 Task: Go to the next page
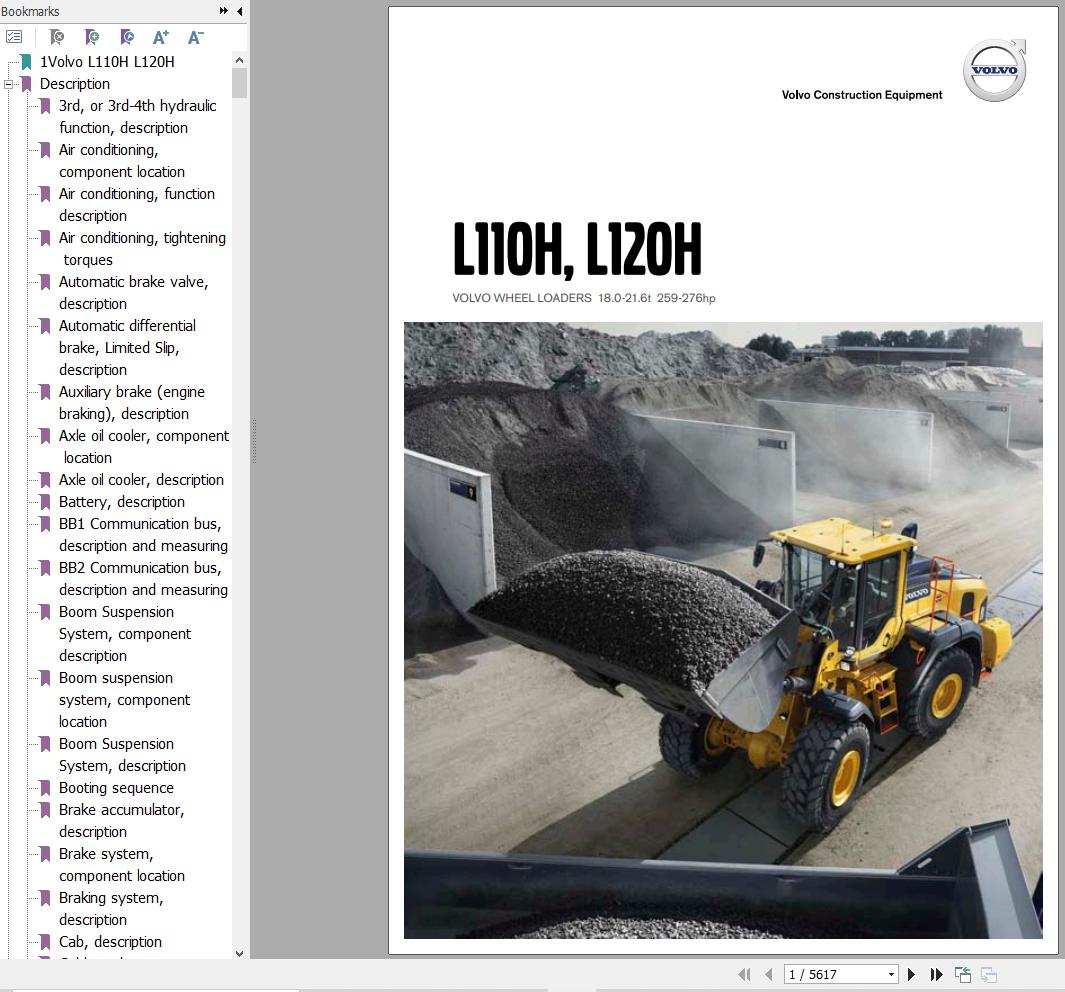(x=911, y=974)
